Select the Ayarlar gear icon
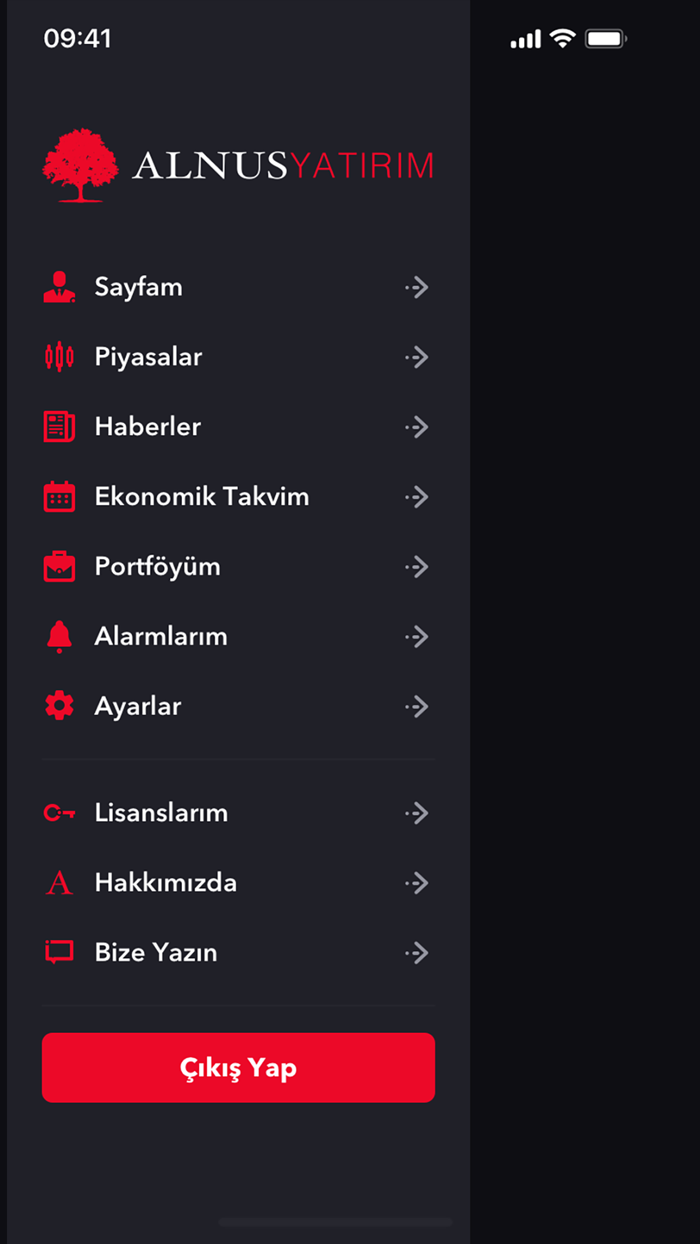Viewport: 700px width, 1244px height. coord(60,707)
